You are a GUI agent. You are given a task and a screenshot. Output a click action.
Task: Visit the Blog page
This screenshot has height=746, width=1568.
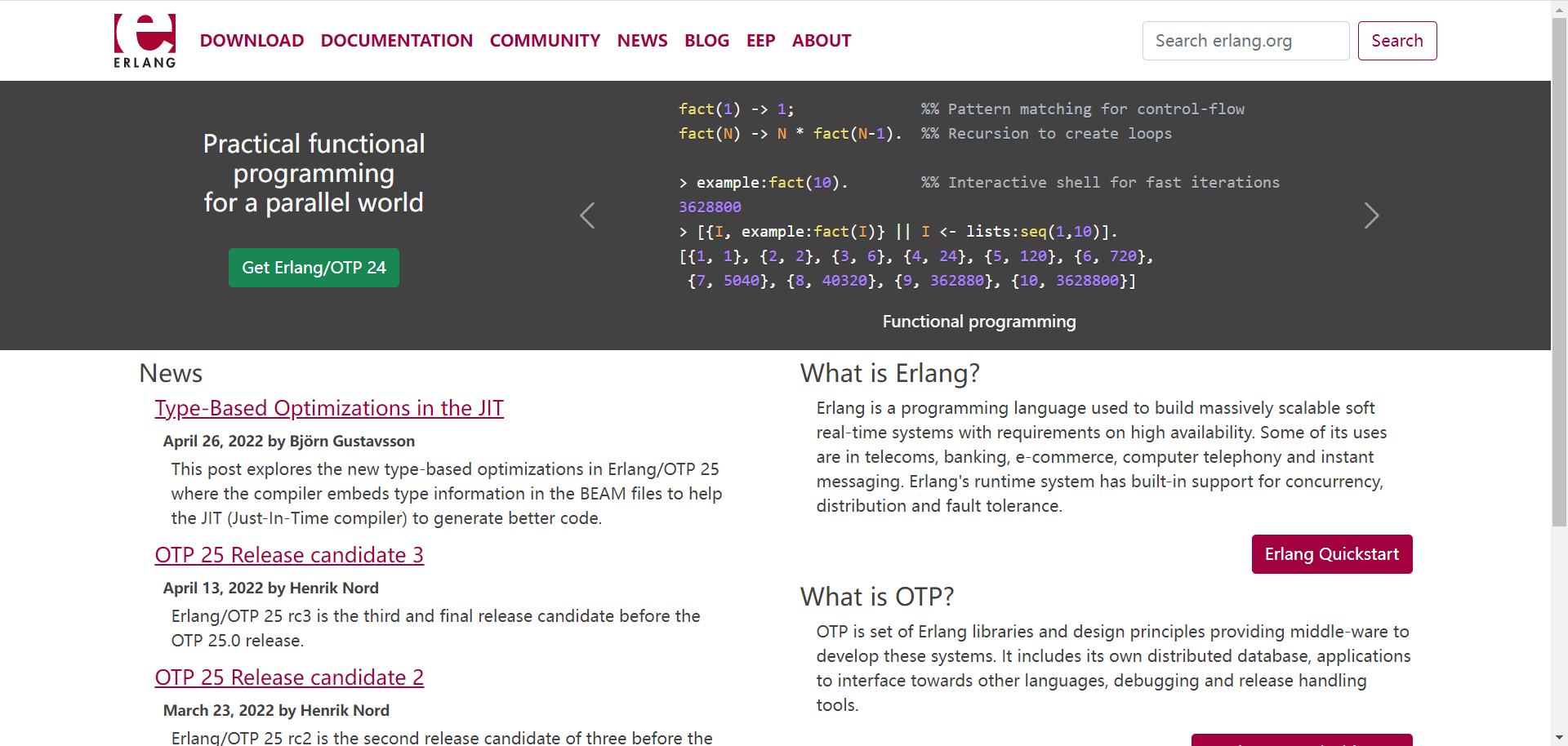[x=706, y=41]
